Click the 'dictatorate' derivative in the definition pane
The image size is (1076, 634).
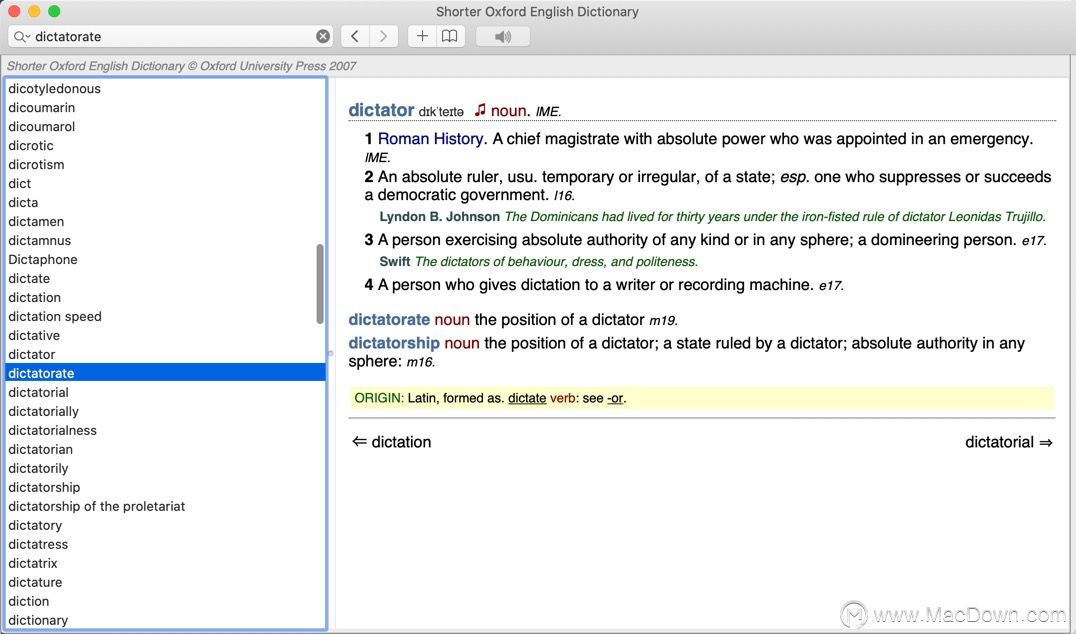389,320
